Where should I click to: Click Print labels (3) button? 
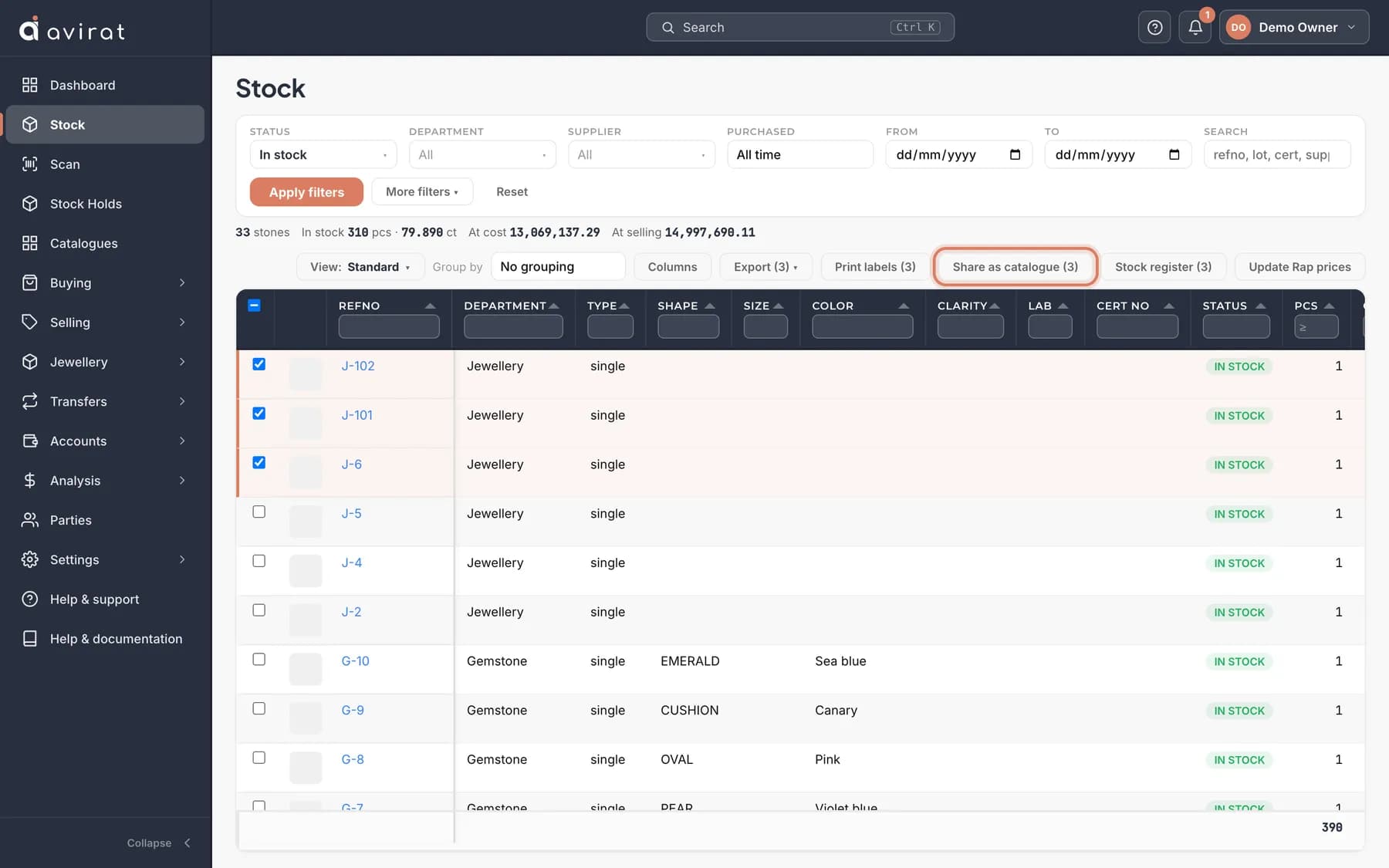(x=875, y=266)
